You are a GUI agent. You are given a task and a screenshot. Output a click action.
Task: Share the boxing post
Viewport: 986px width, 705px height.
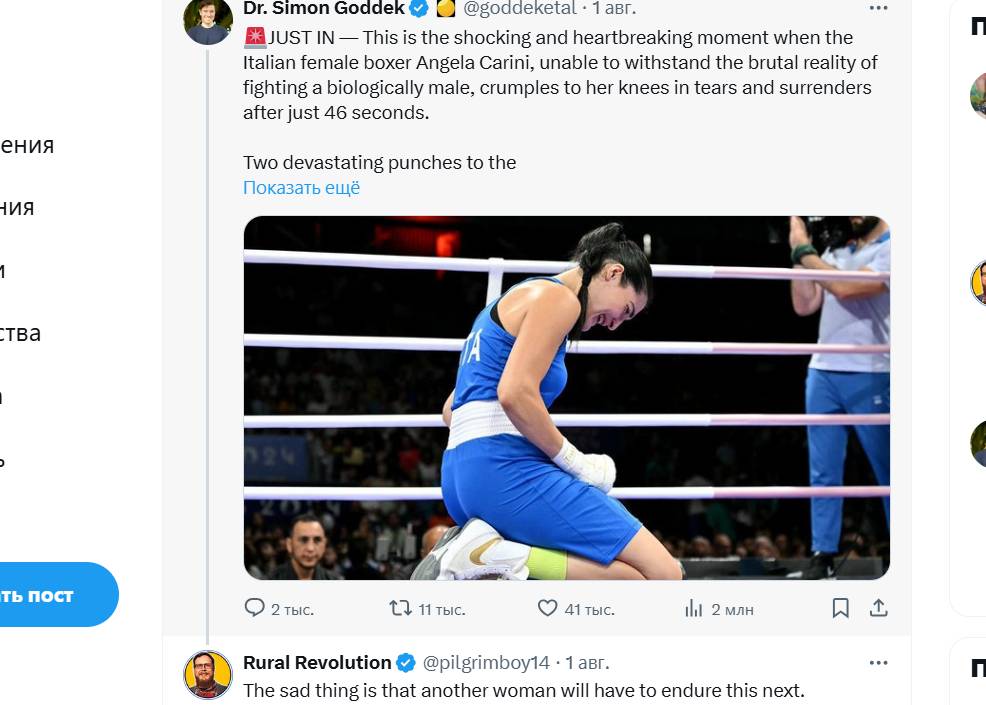(x=879, y=608)
